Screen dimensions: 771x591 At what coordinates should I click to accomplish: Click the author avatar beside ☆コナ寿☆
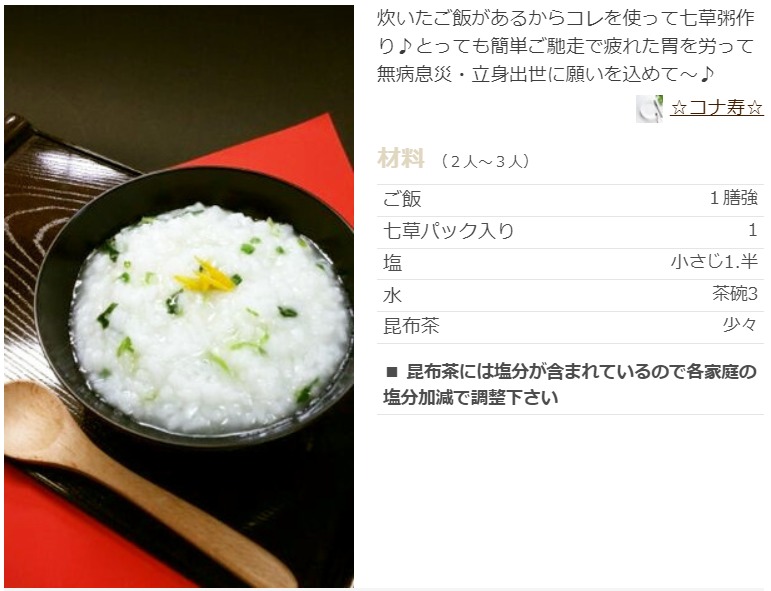tap(650, 109)
